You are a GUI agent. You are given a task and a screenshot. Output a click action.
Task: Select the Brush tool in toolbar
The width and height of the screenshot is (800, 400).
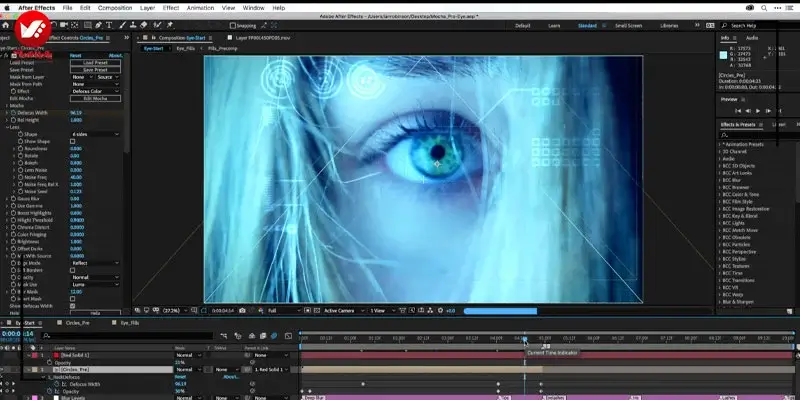[x=122, y=25]
